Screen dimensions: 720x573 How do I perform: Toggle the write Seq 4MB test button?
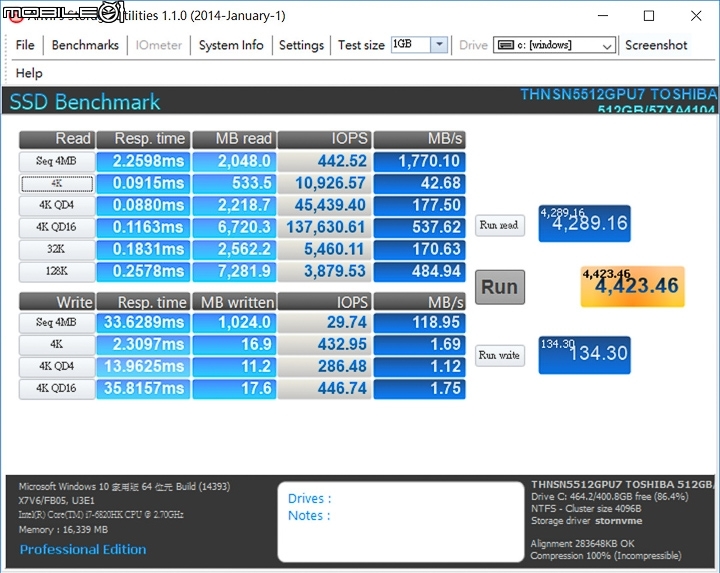(x=57, y=322)
